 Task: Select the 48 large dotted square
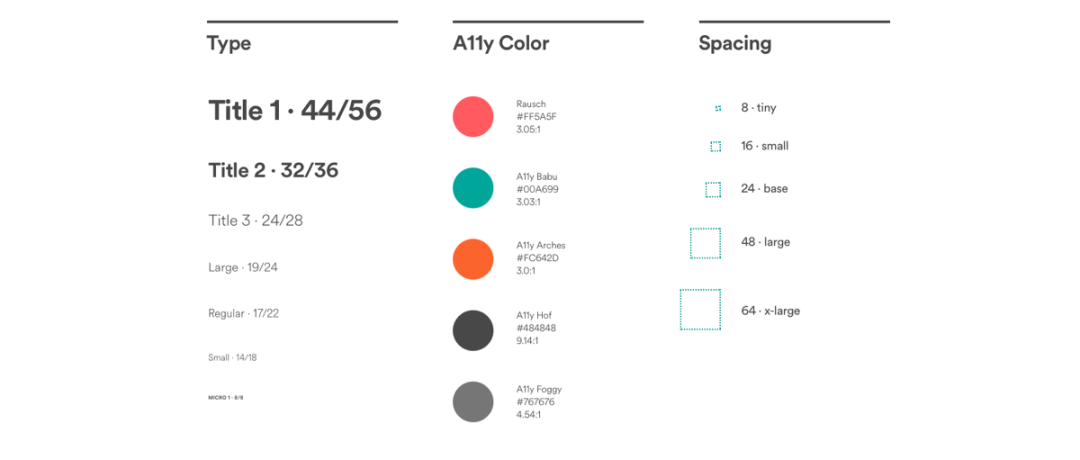[705, 243]
